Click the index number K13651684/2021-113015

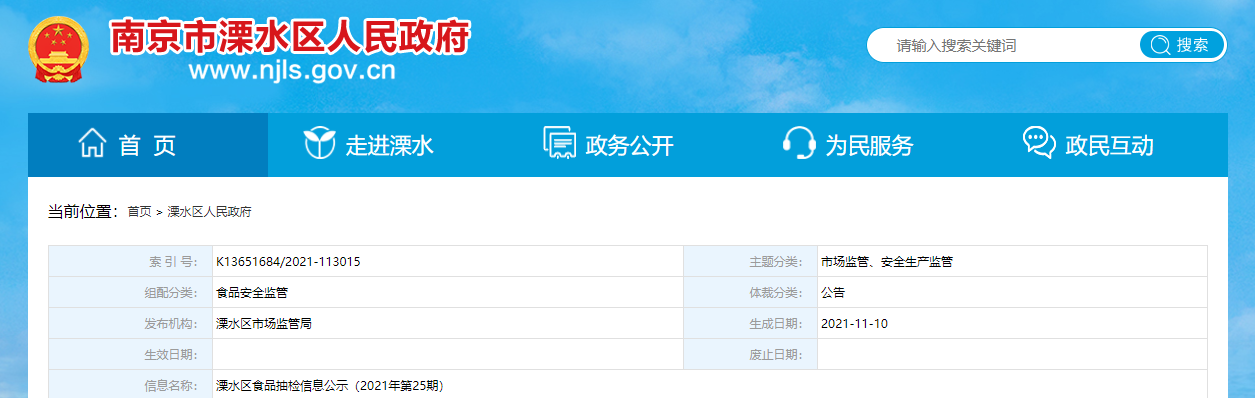[x=288, y=262]
